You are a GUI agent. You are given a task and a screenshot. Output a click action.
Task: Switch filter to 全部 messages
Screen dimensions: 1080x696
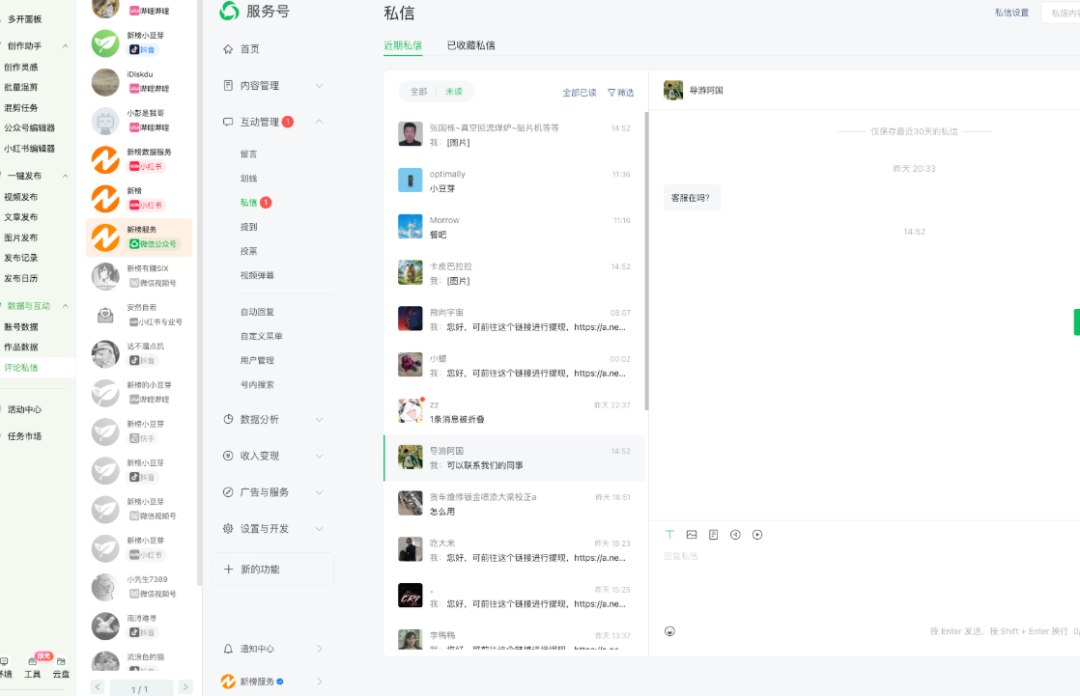click(x=419, y=92)
